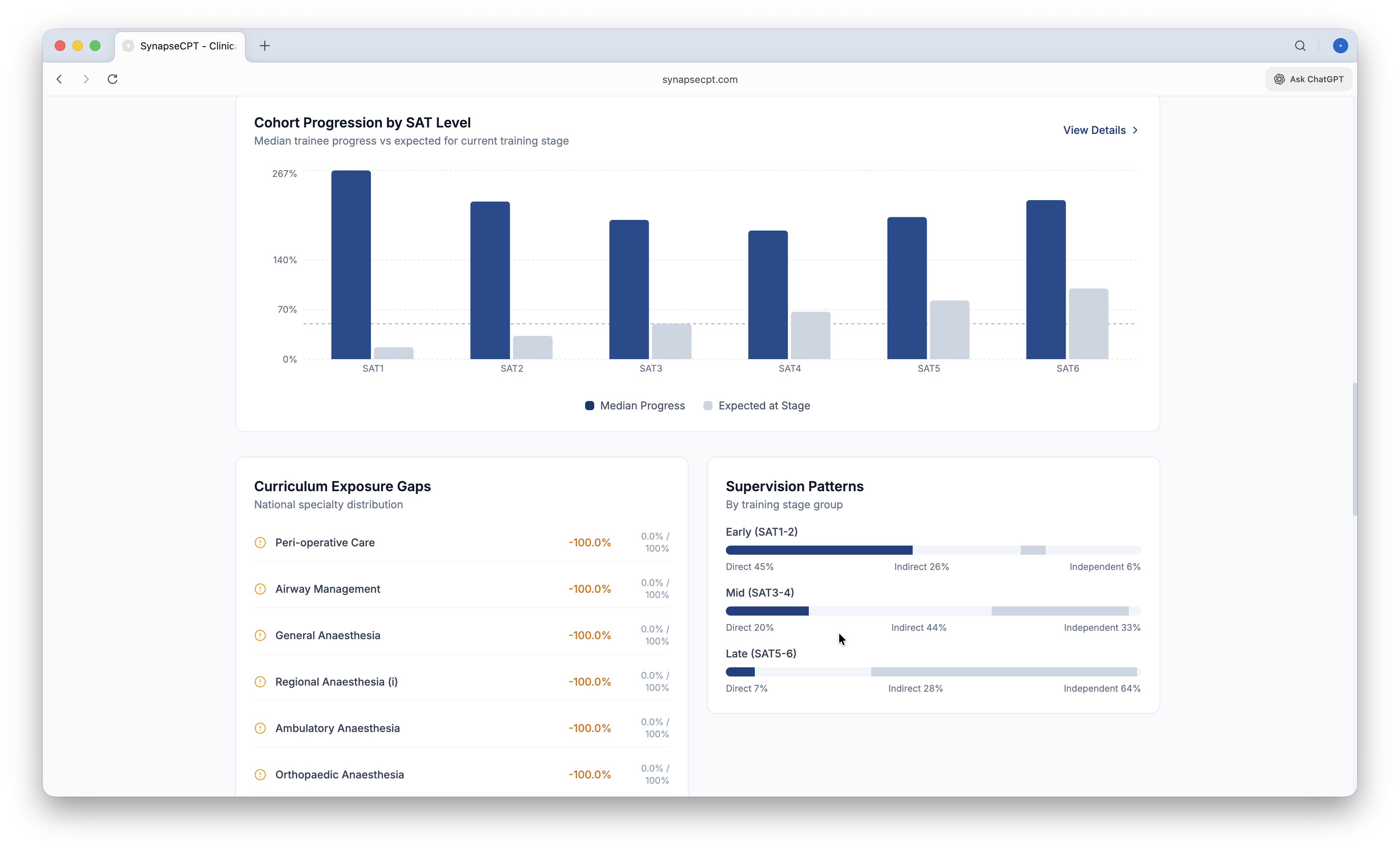This screenshot has height=853, width=1400.
Task: Click the synapsecpt.com address bar
Action: 700,80
